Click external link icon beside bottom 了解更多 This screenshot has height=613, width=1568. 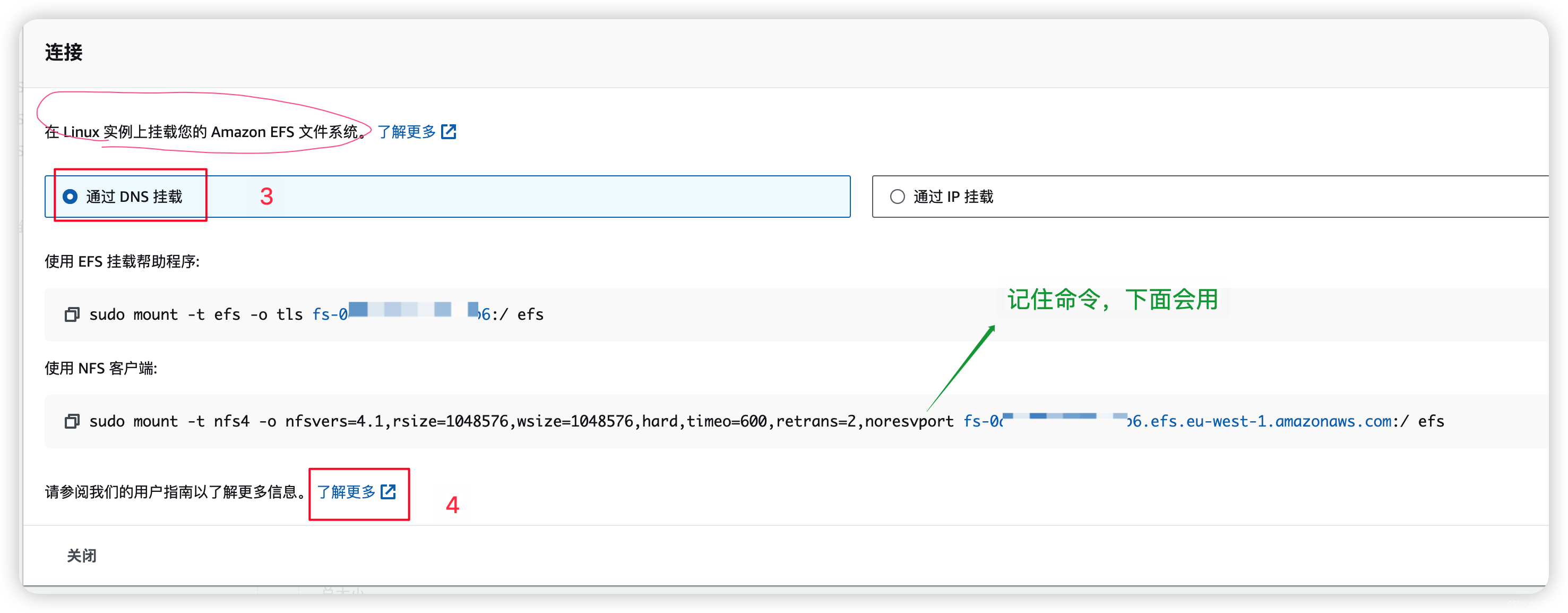[389, 492]
